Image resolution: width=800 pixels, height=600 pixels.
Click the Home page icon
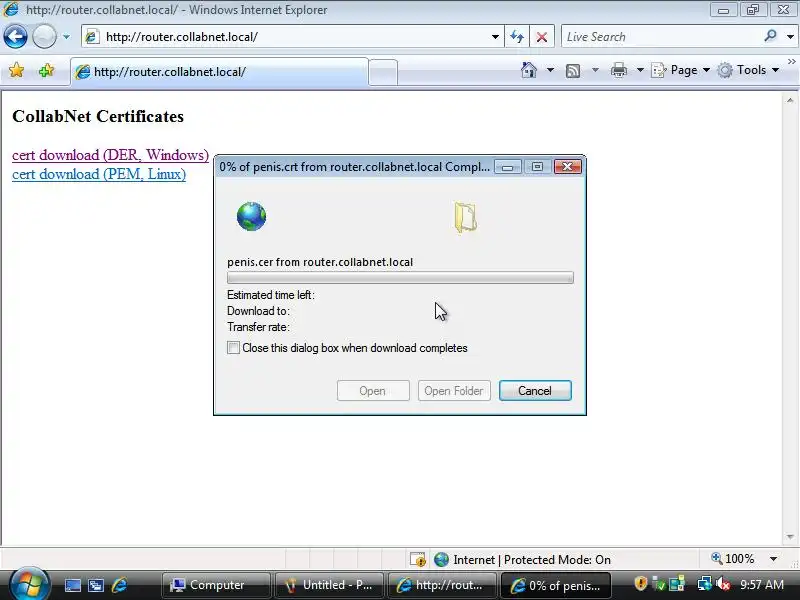529,70
